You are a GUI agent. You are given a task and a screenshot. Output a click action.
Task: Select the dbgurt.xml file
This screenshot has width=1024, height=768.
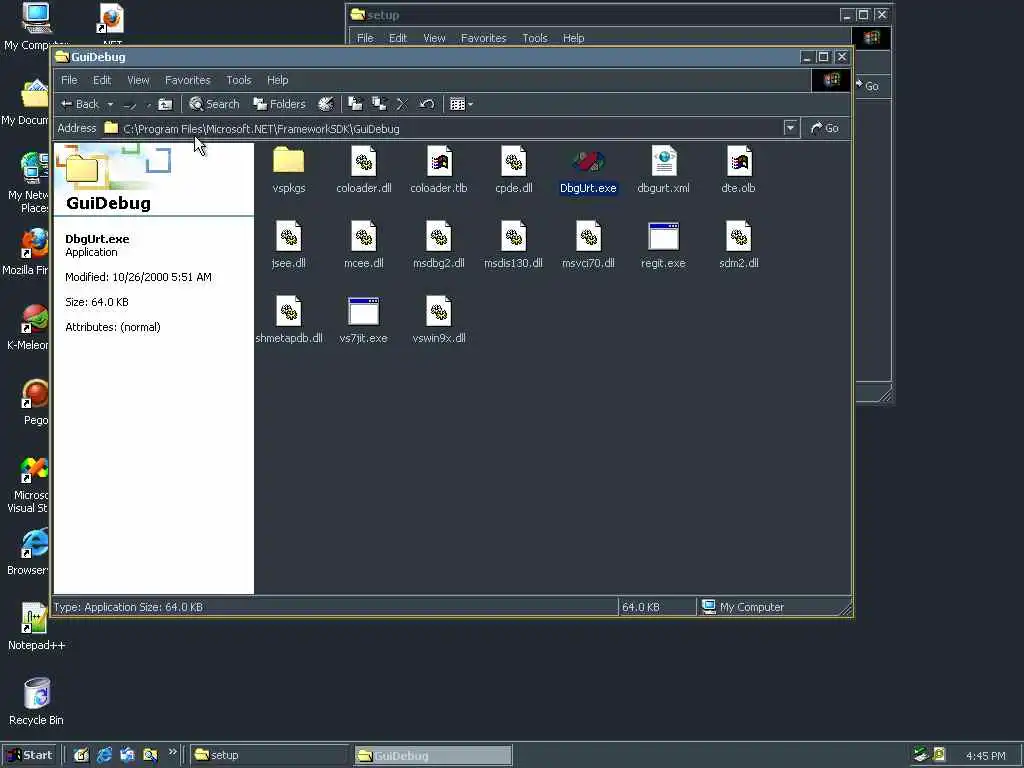(664, 170)
